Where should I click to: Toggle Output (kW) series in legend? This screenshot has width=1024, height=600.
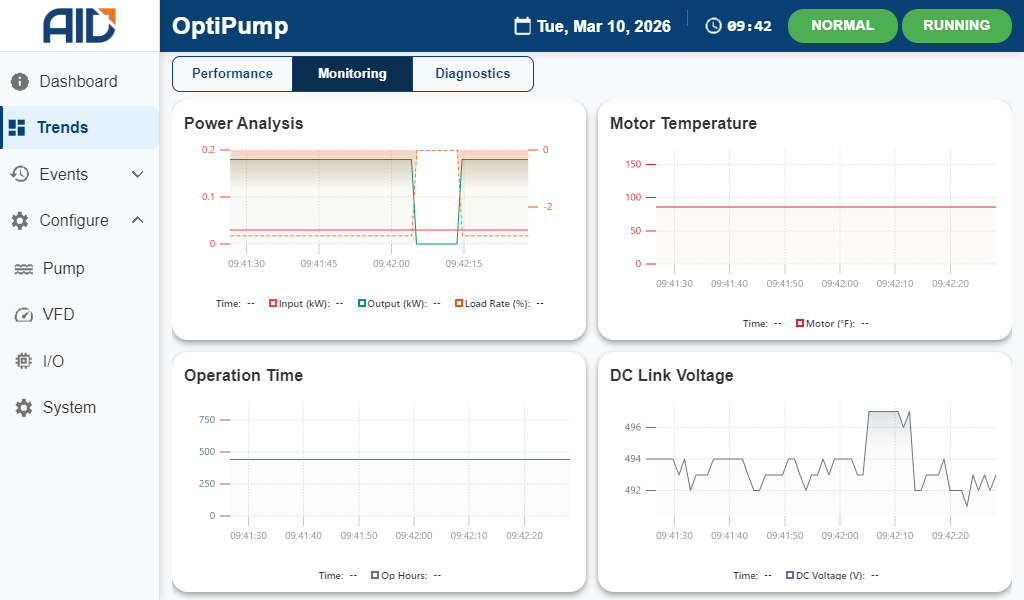pyautogui.click(x=362, y=303)
